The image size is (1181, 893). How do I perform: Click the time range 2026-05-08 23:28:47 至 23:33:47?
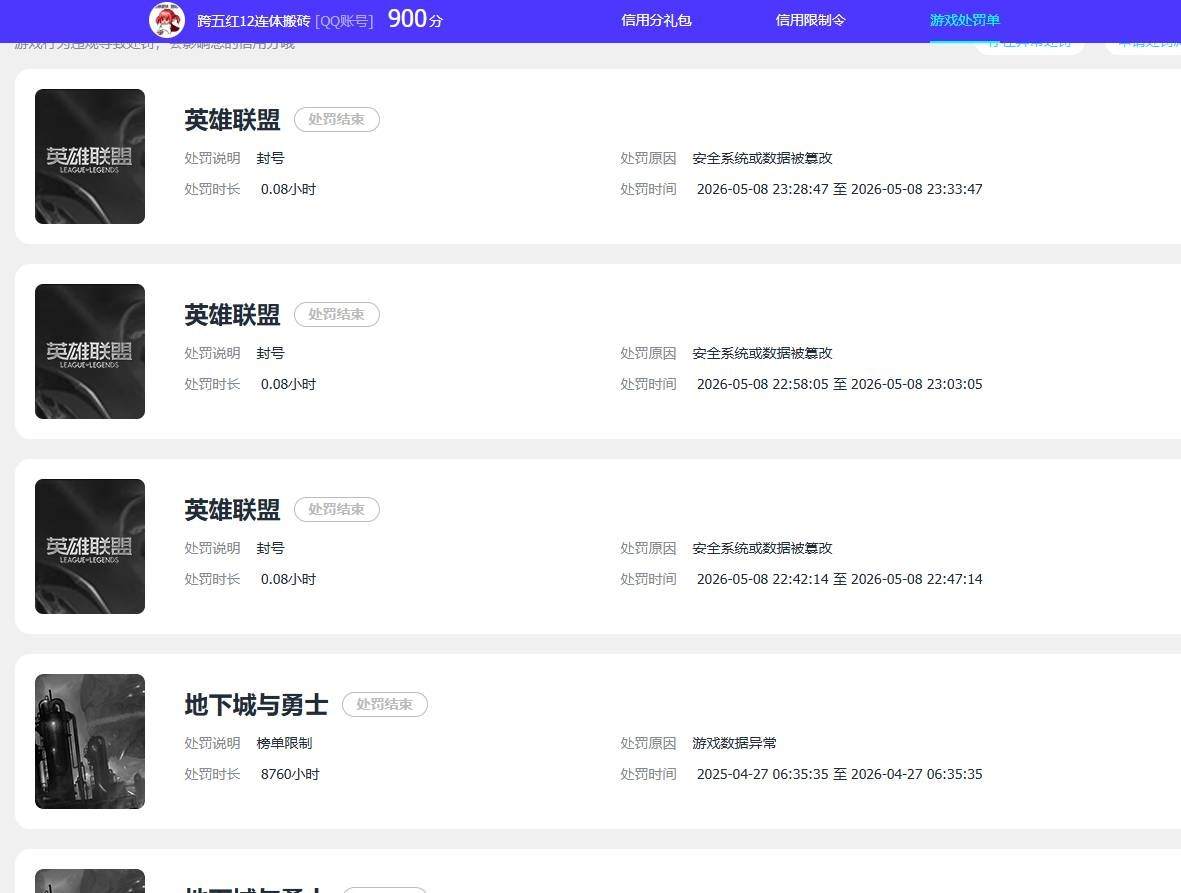pos(839,189)
